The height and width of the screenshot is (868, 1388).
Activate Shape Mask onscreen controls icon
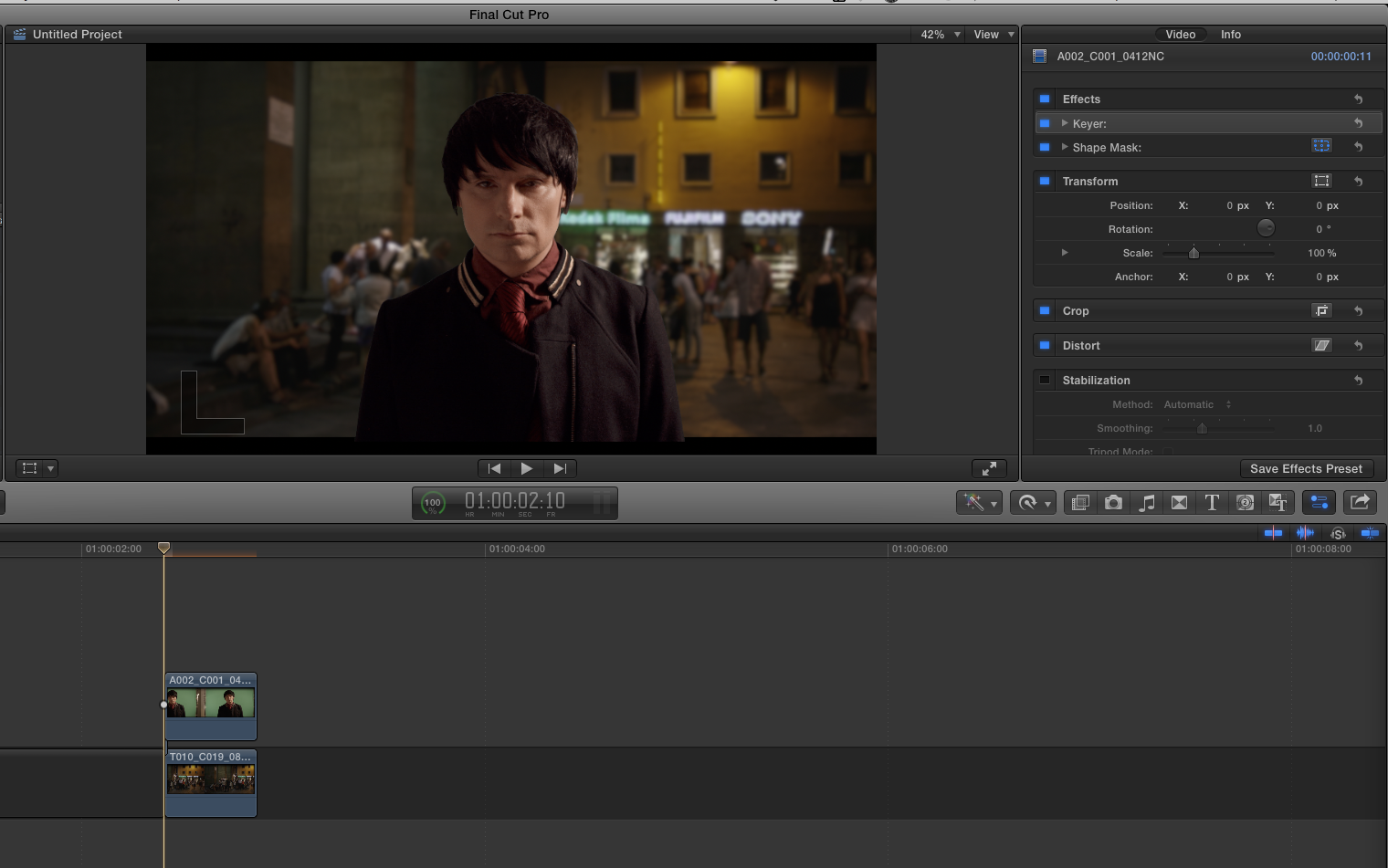point(1321,146)
